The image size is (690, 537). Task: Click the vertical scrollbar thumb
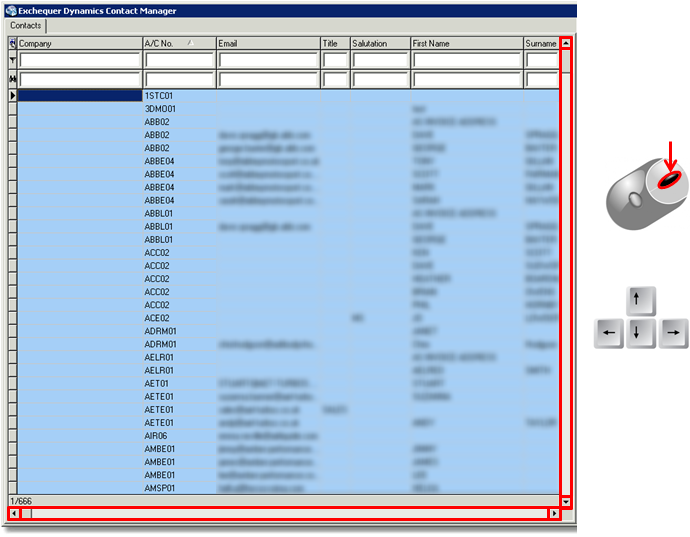[x=566, y=61]
